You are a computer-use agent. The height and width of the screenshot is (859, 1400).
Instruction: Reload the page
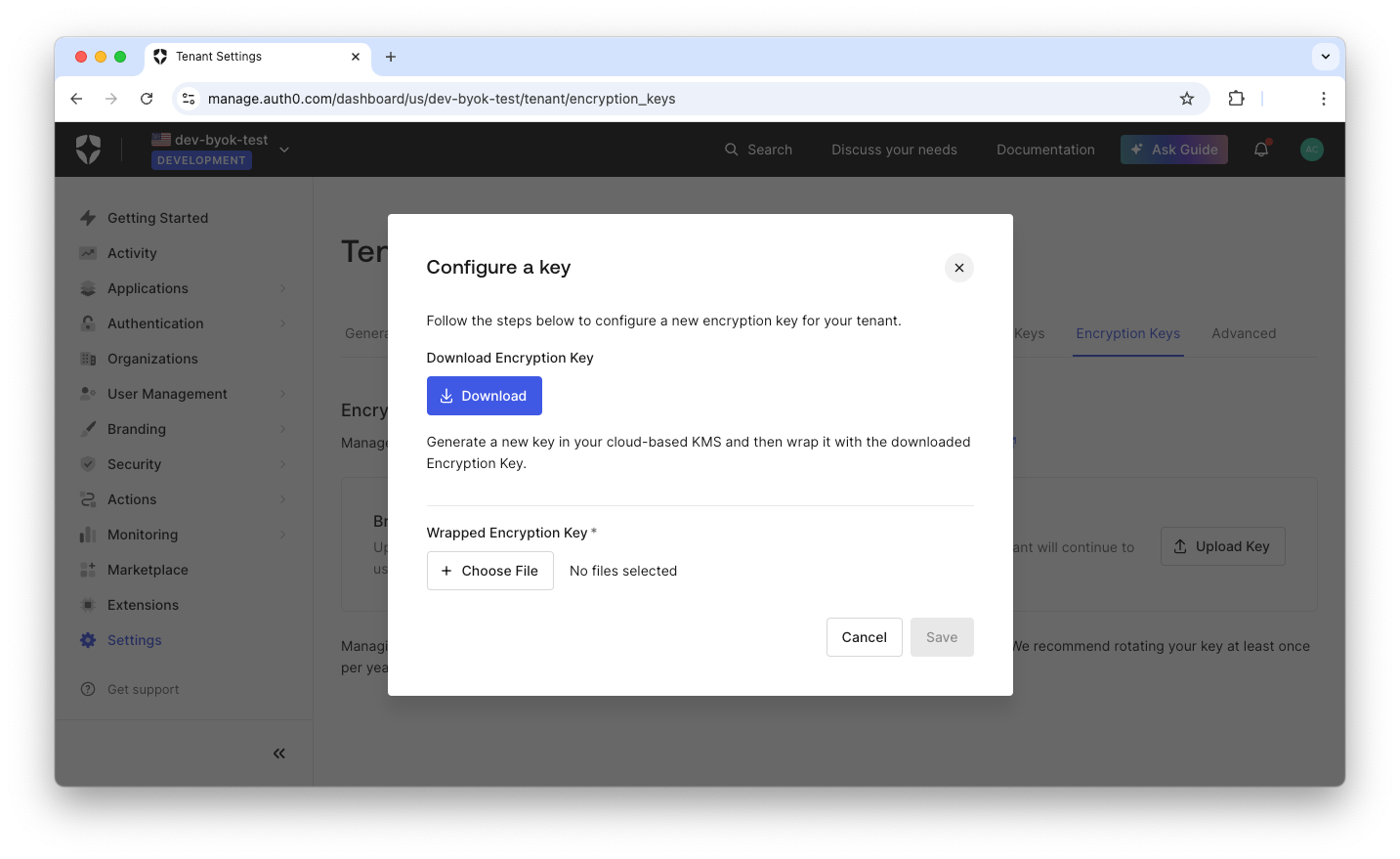147,99
